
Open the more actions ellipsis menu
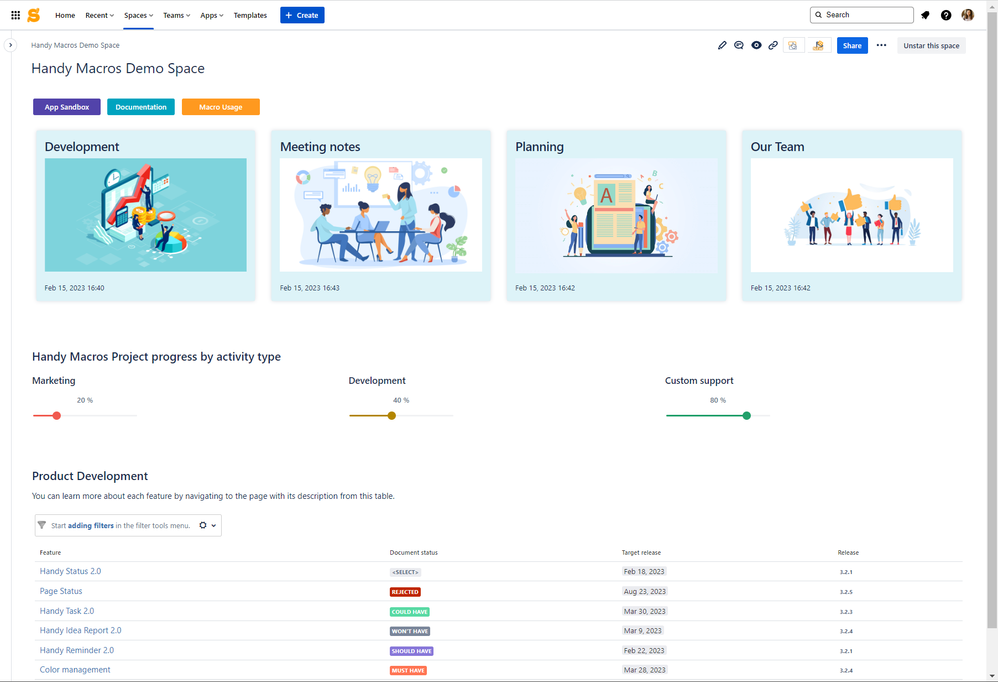(881, 45)
